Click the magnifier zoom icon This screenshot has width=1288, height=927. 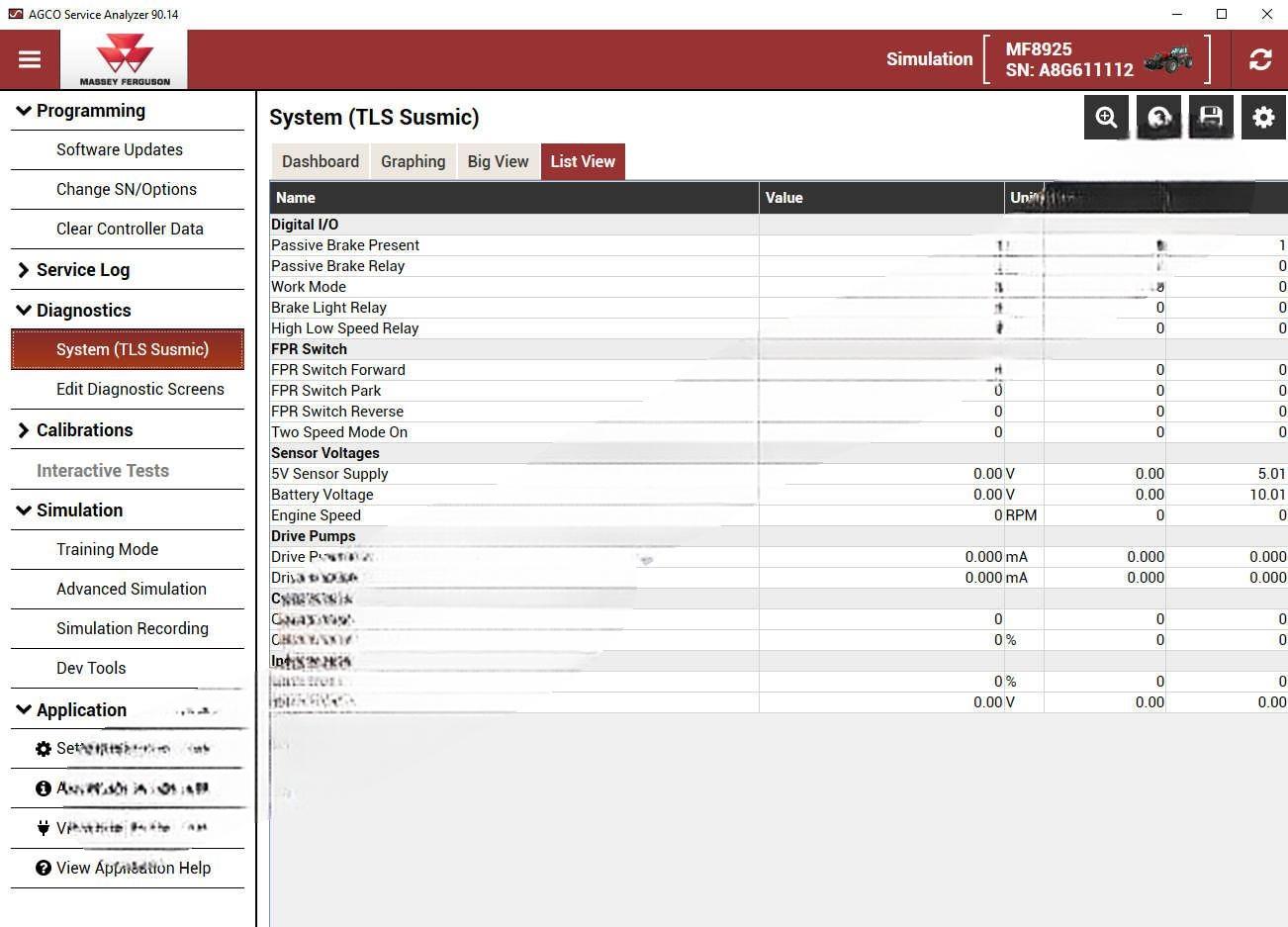(x=1106, y=118)
